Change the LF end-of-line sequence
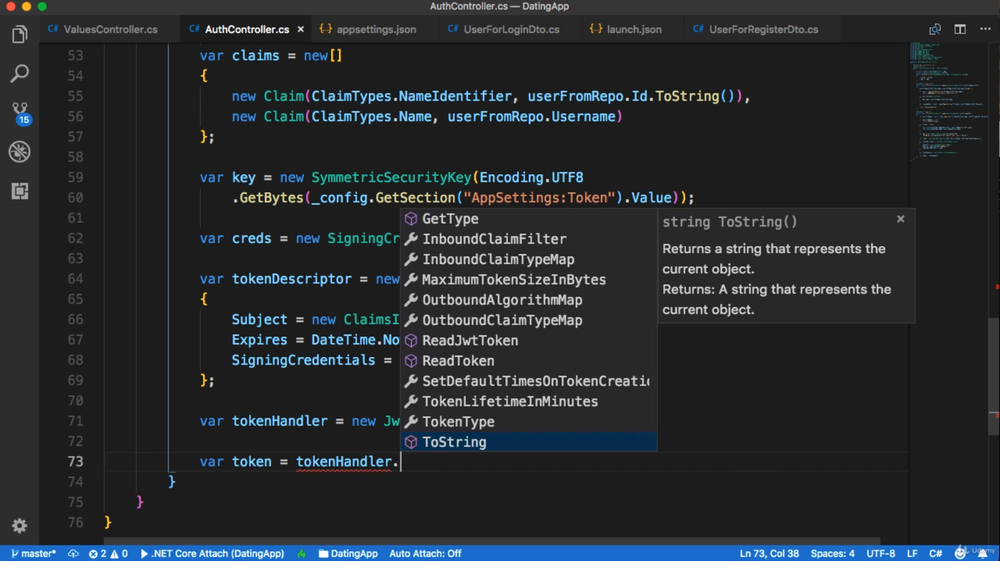Viewport: 1000px width, 561px height. tap(913, 553)
